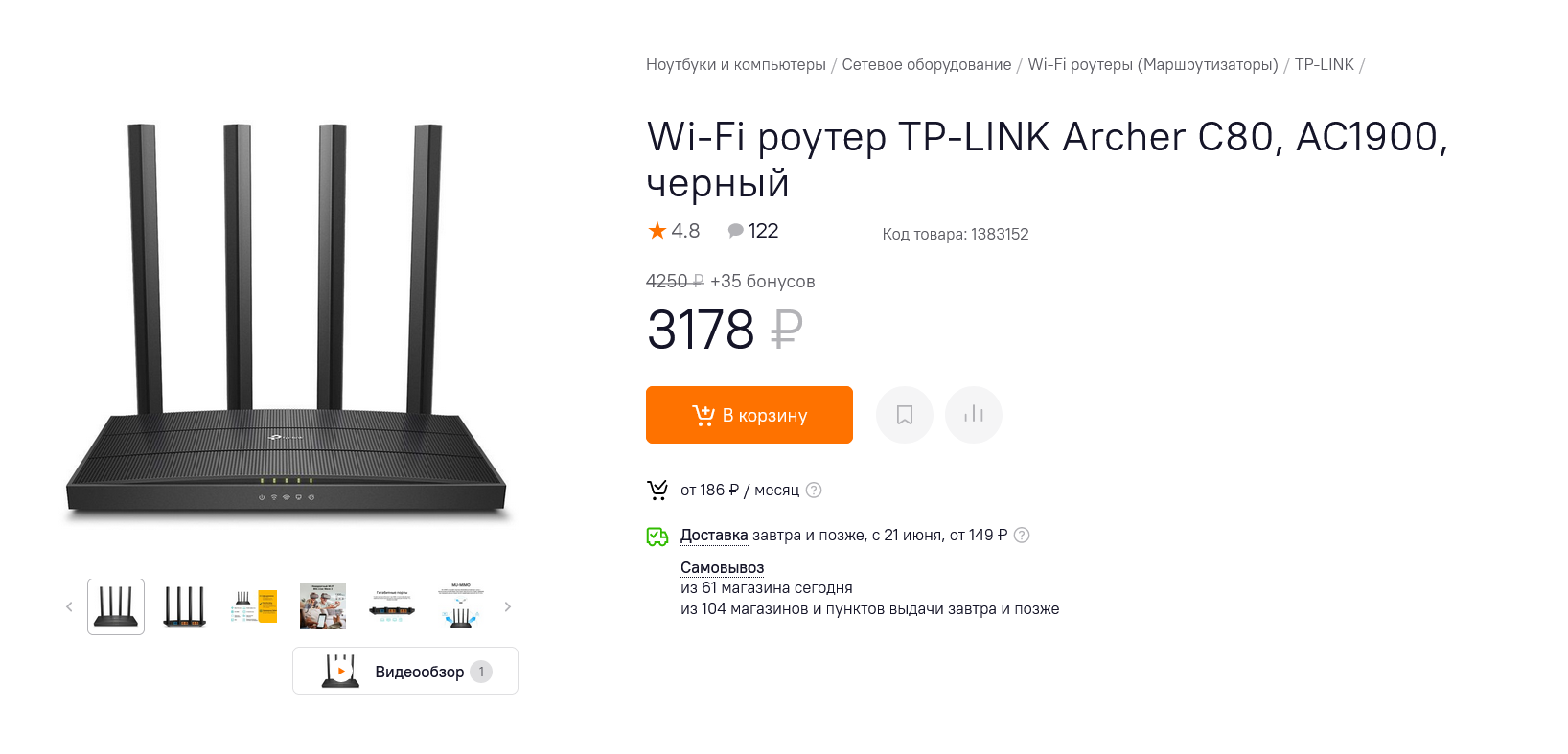Show previous thumbnails with left arrow
Image resolution: width=1568 pixels, height=754 pixels.
point(69,606)
